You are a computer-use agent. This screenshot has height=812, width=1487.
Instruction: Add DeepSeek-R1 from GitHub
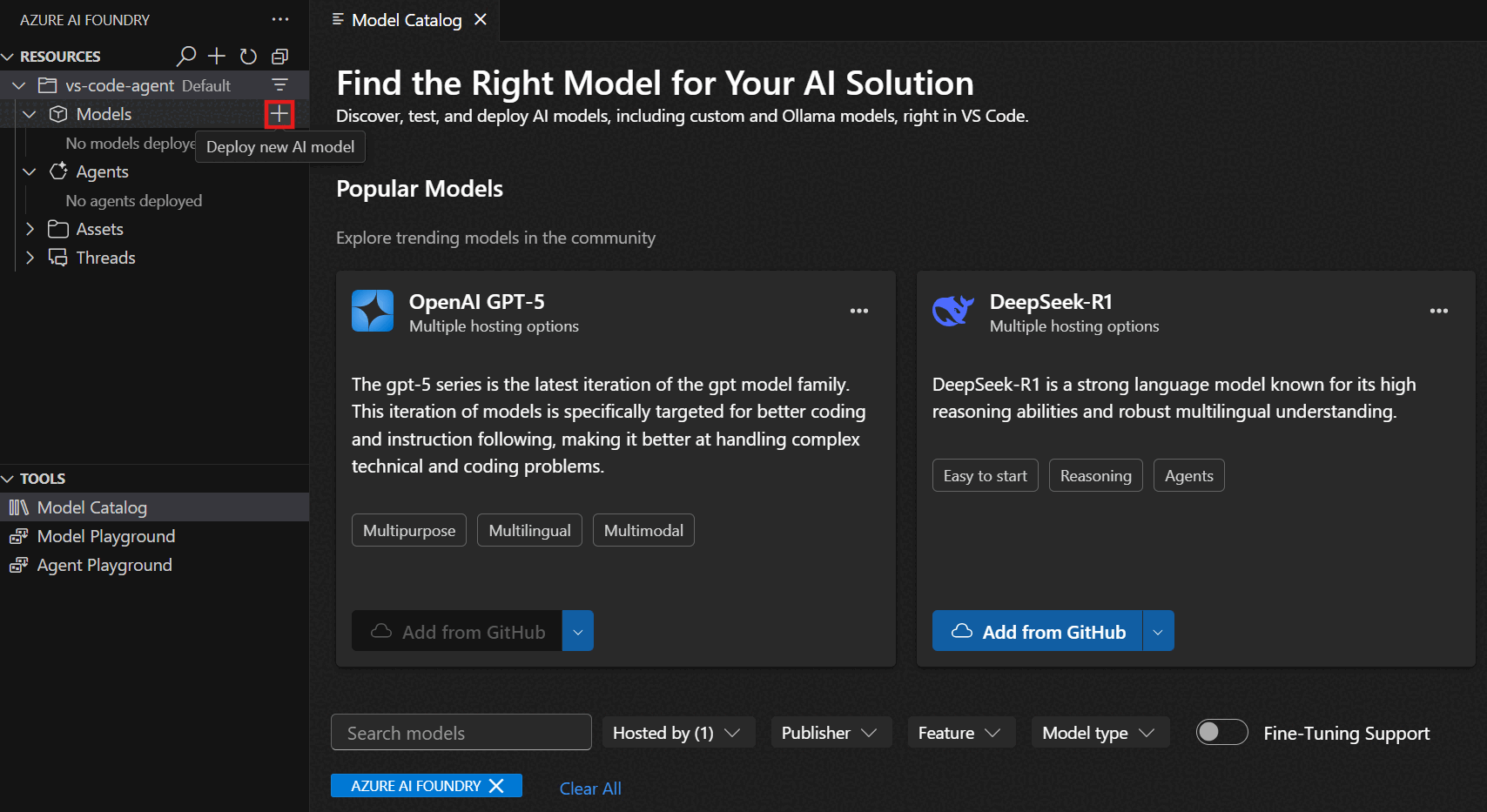coord(1036,631)
